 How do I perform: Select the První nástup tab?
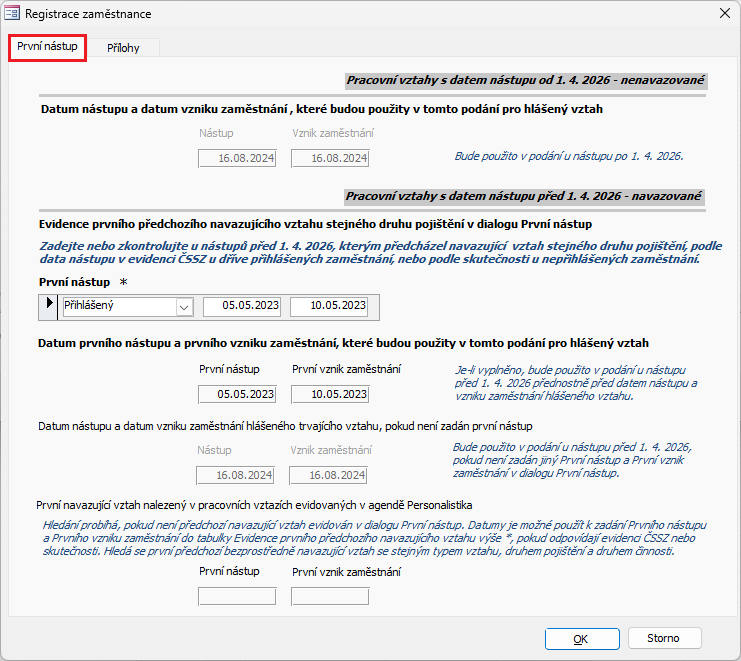click(x=47, y=47)
